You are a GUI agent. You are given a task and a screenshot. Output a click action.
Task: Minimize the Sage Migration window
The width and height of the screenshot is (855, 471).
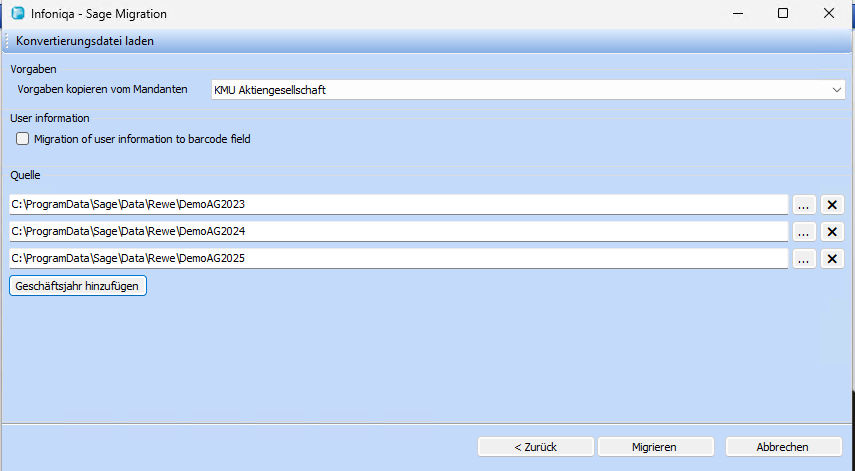click(737, 14)
